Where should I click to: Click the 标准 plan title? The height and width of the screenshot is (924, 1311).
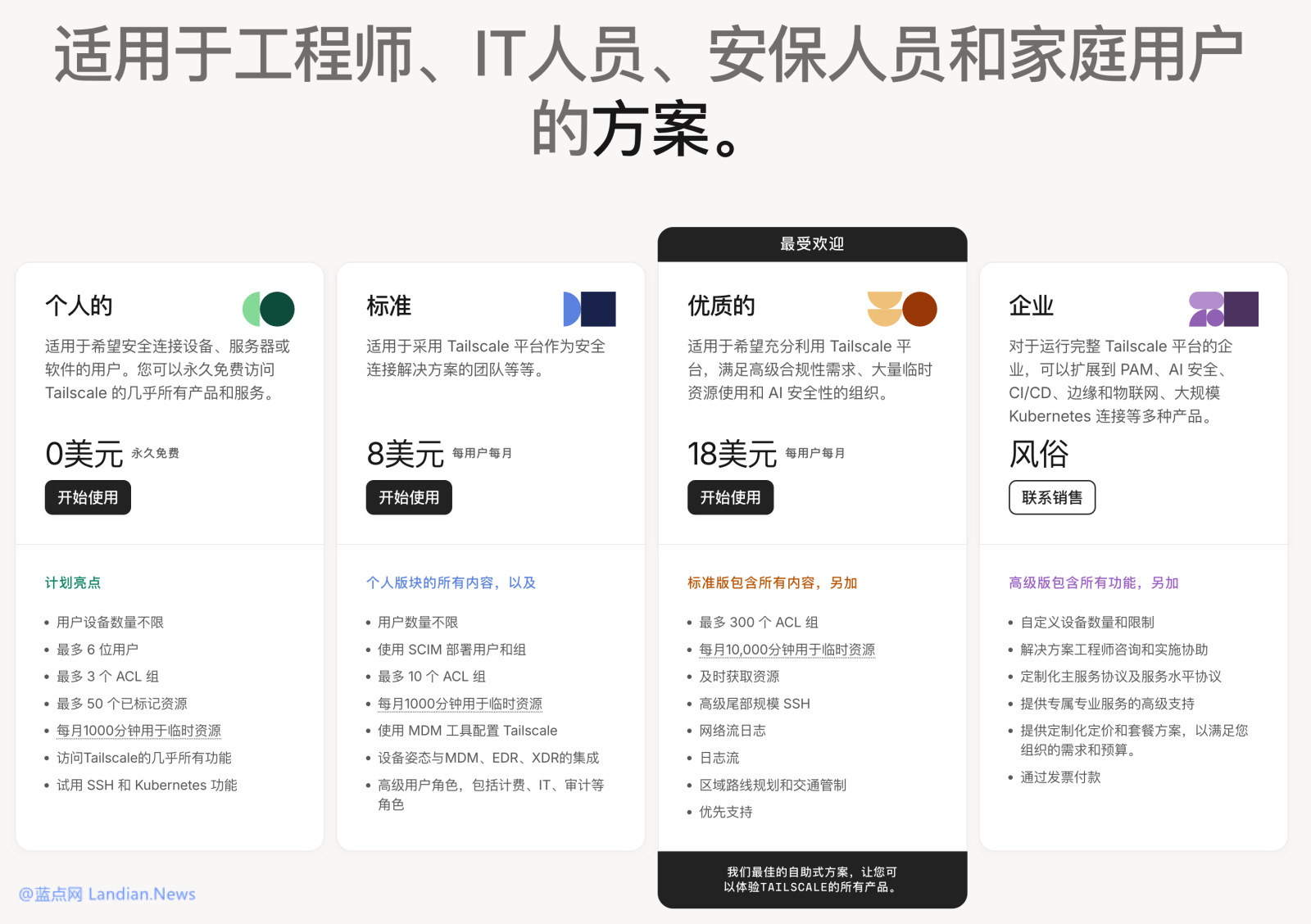(x=388, y=306)
